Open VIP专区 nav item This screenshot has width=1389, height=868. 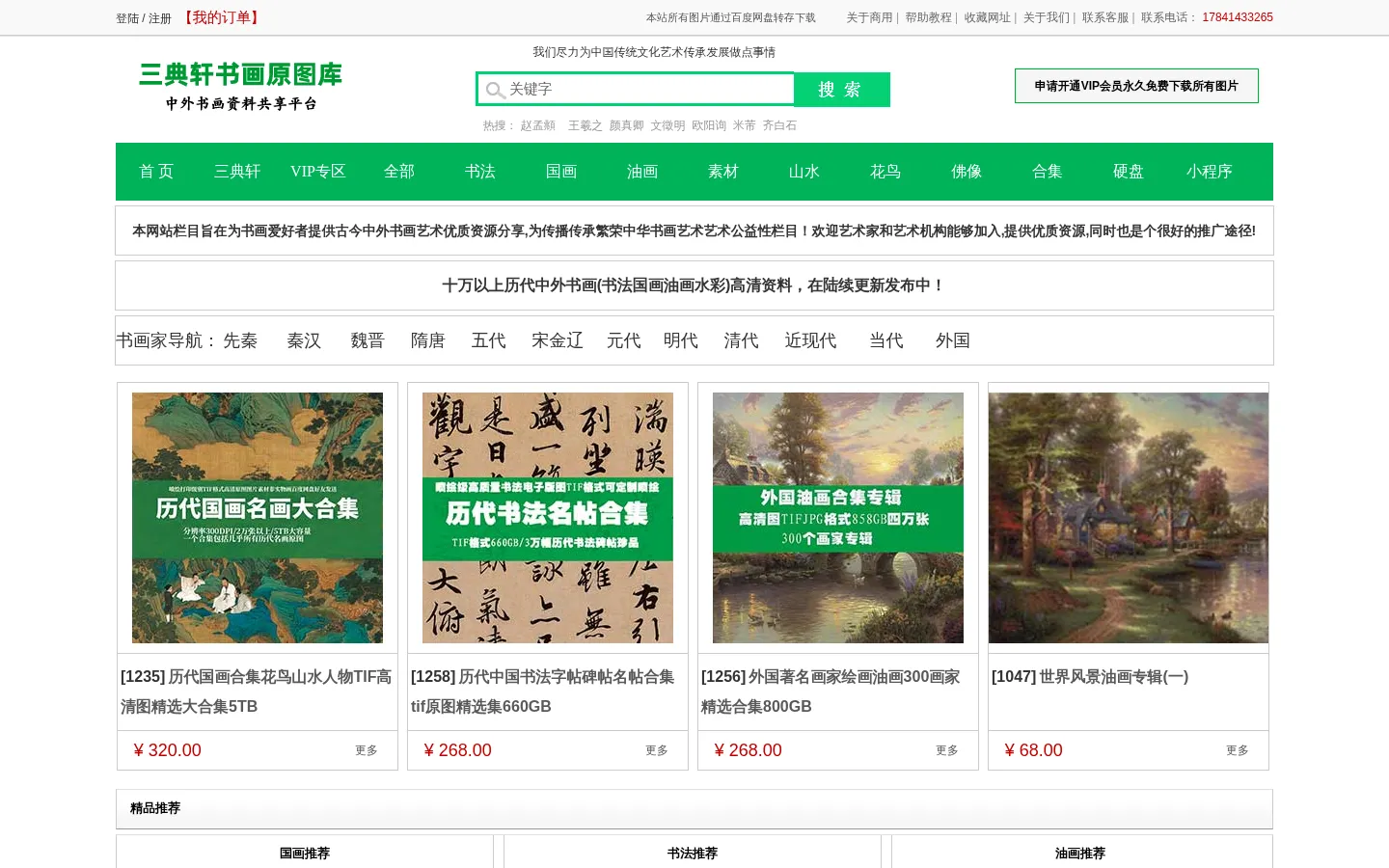(x=318, y=172)
